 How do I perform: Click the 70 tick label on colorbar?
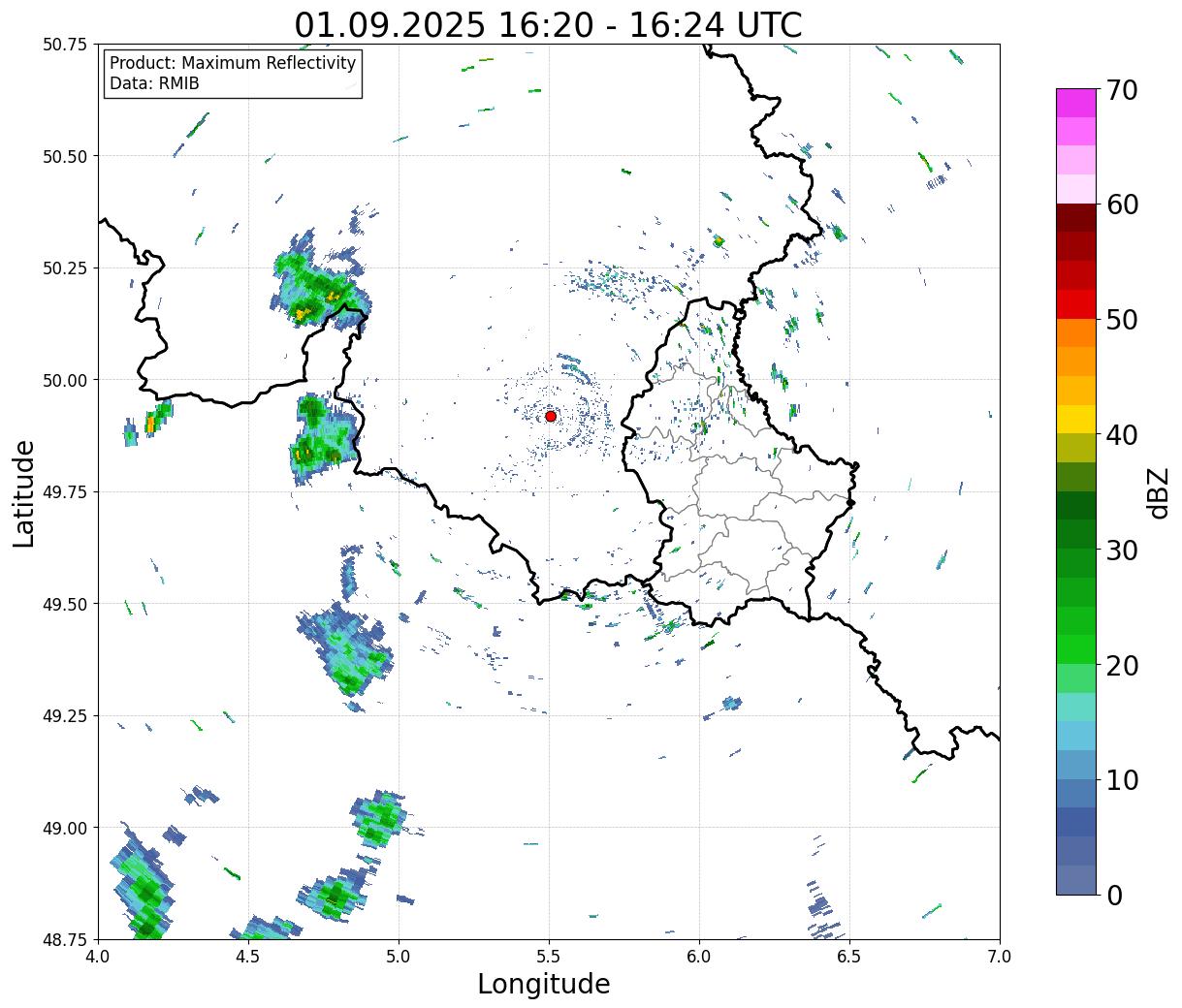click(x=1122, y=90)
